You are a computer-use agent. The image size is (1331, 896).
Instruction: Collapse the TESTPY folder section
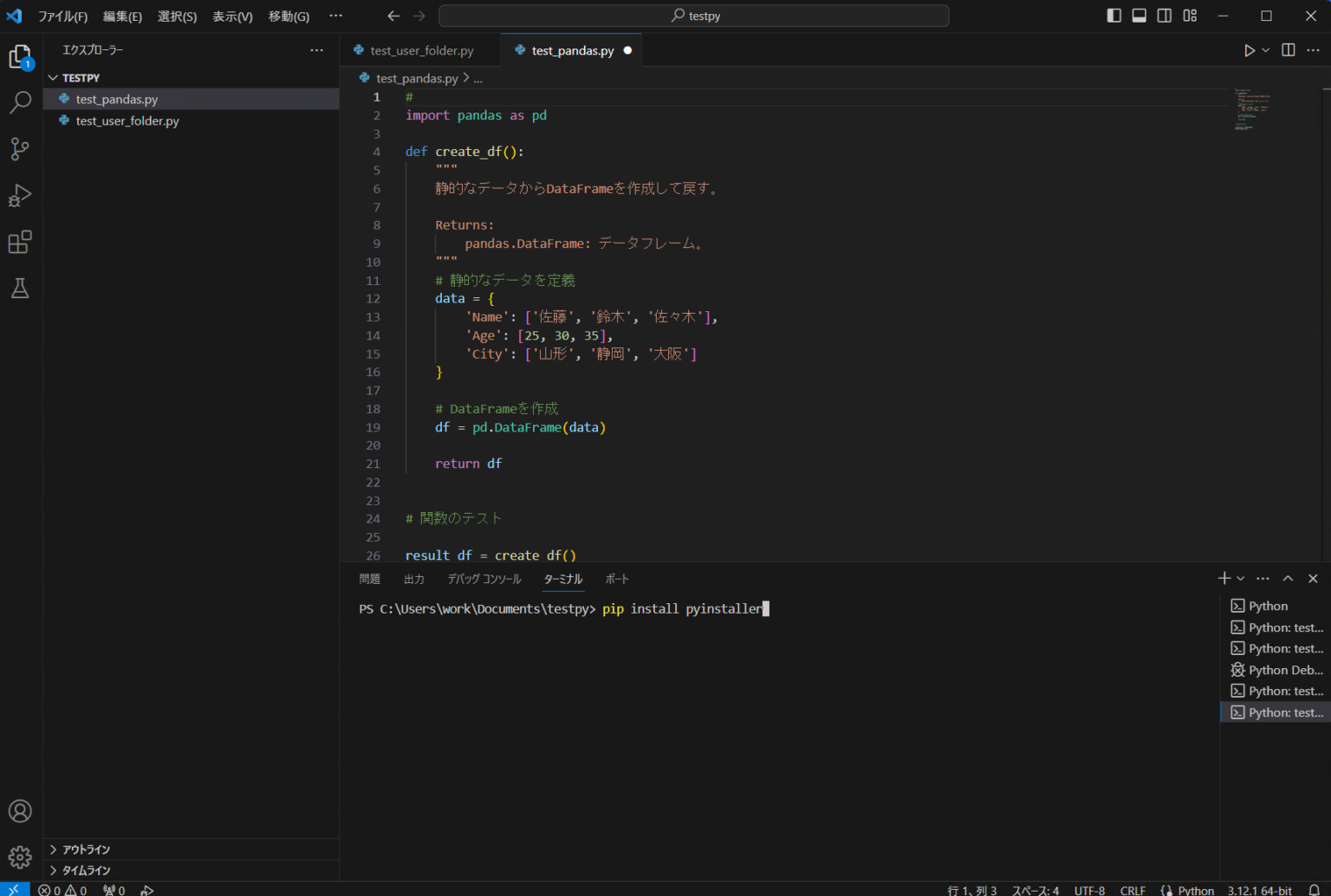click(x=80, y=78)
